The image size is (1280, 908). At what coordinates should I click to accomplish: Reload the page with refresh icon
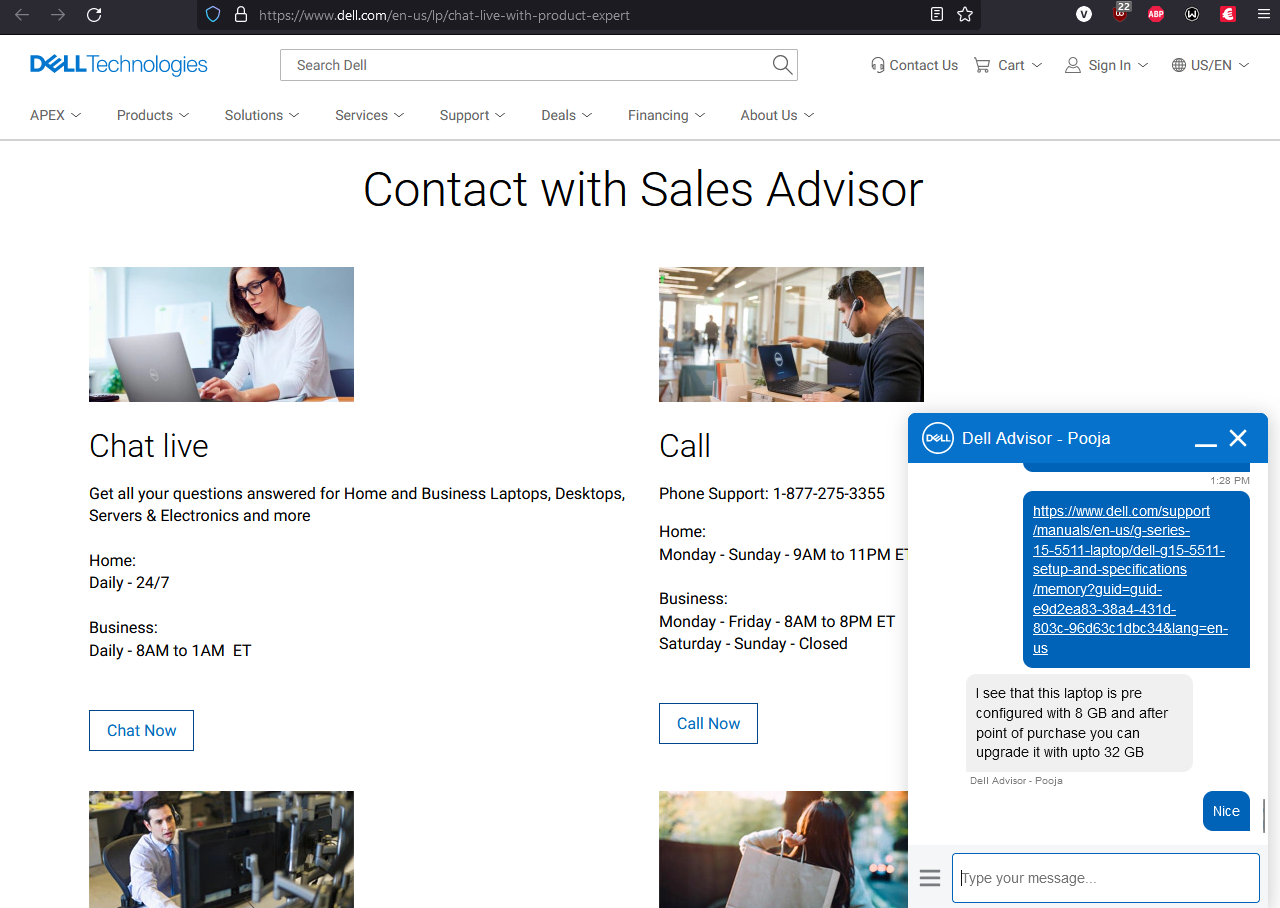click(94, 15)
